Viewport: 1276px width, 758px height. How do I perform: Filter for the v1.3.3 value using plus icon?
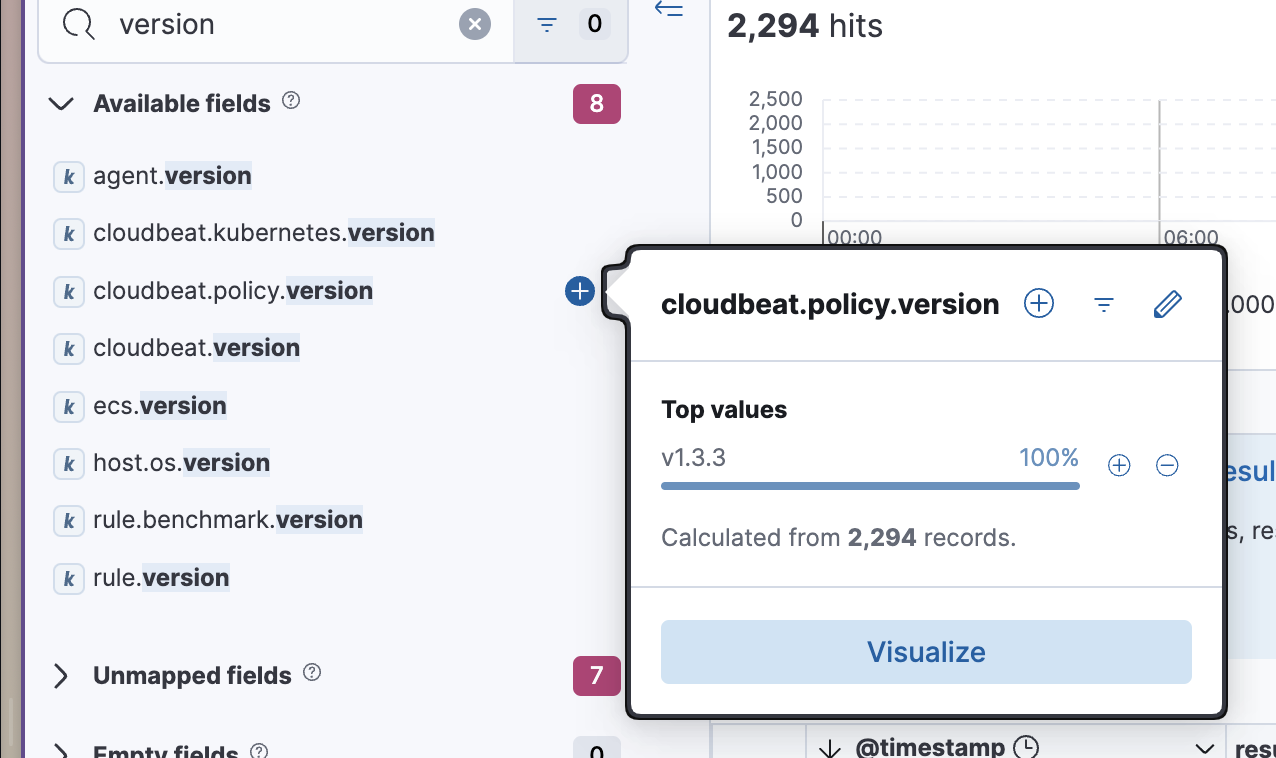[1118, 464]
